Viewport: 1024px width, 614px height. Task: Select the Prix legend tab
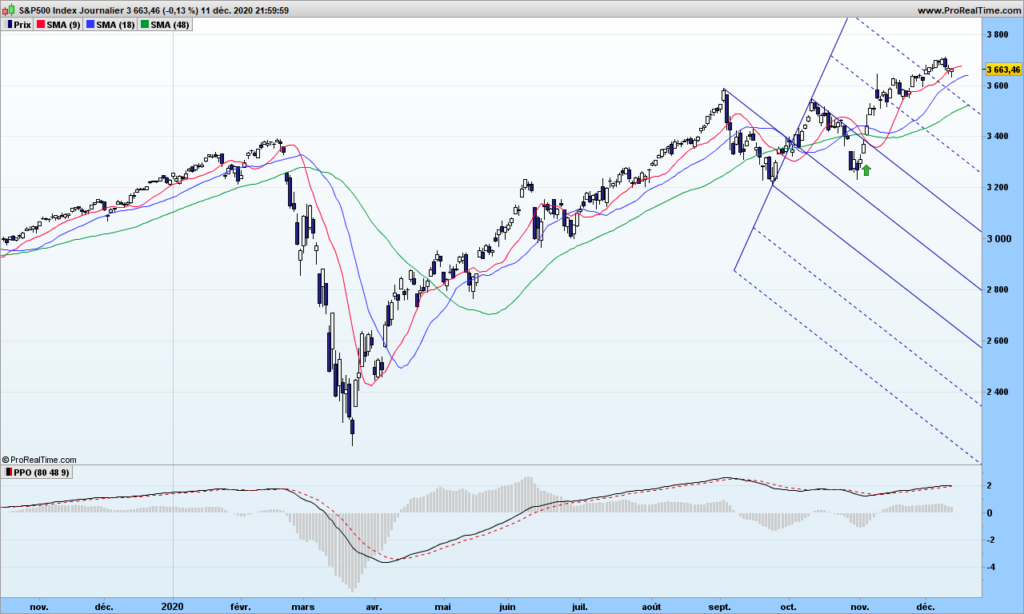(x=18, y=25)
